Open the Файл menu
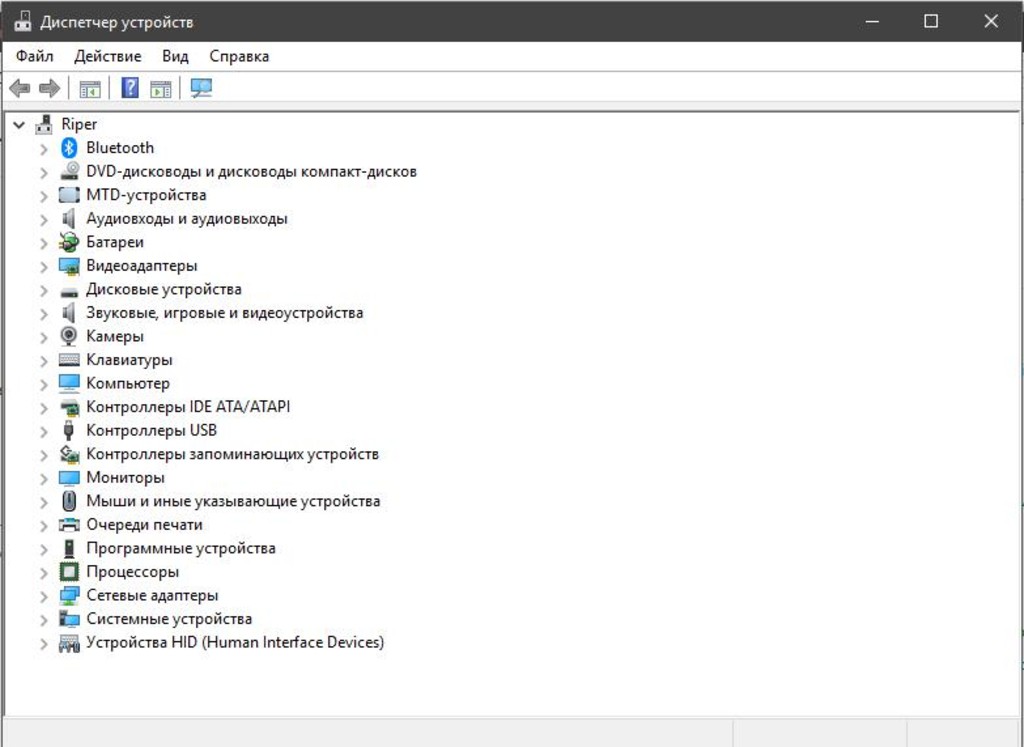The height and width of the screenshot is (747, 1024). pos(35,56)
